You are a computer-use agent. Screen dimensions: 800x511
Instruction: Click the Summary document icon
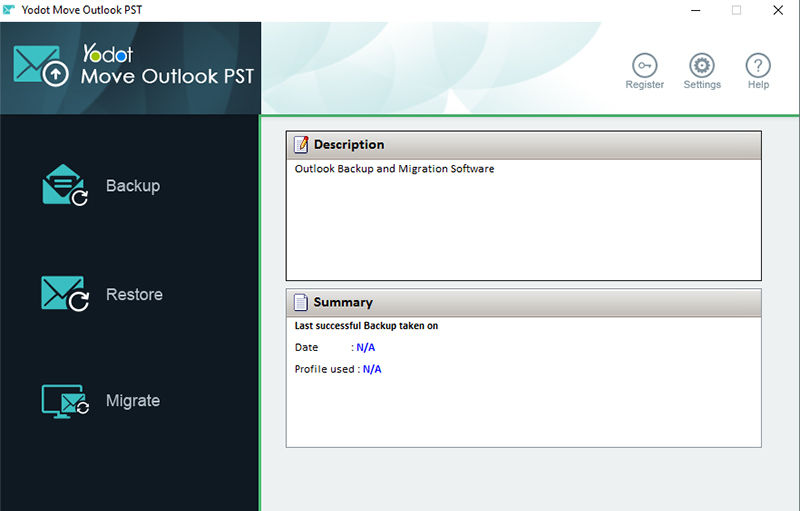(301, 302)
